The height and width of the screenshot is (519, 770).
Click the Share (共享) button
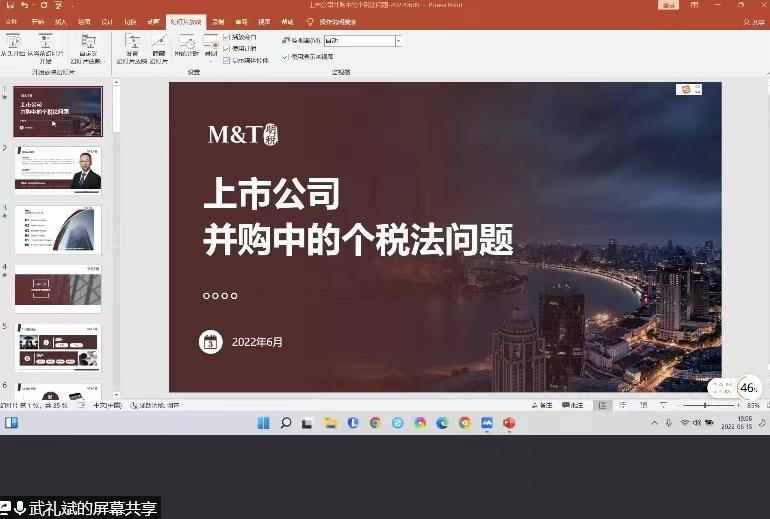click(750, 21)
